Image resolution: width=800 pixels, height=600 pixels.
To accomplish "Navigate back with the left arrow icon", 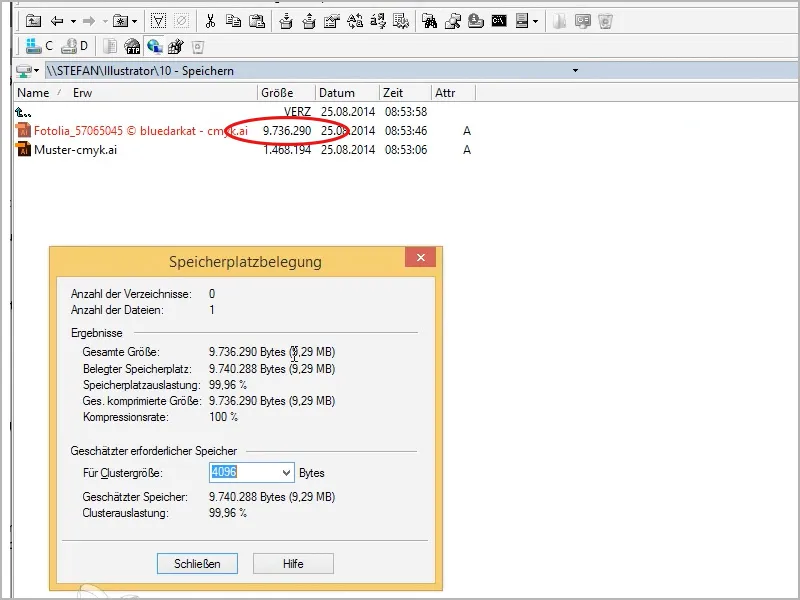I will (x=57, y=21).
